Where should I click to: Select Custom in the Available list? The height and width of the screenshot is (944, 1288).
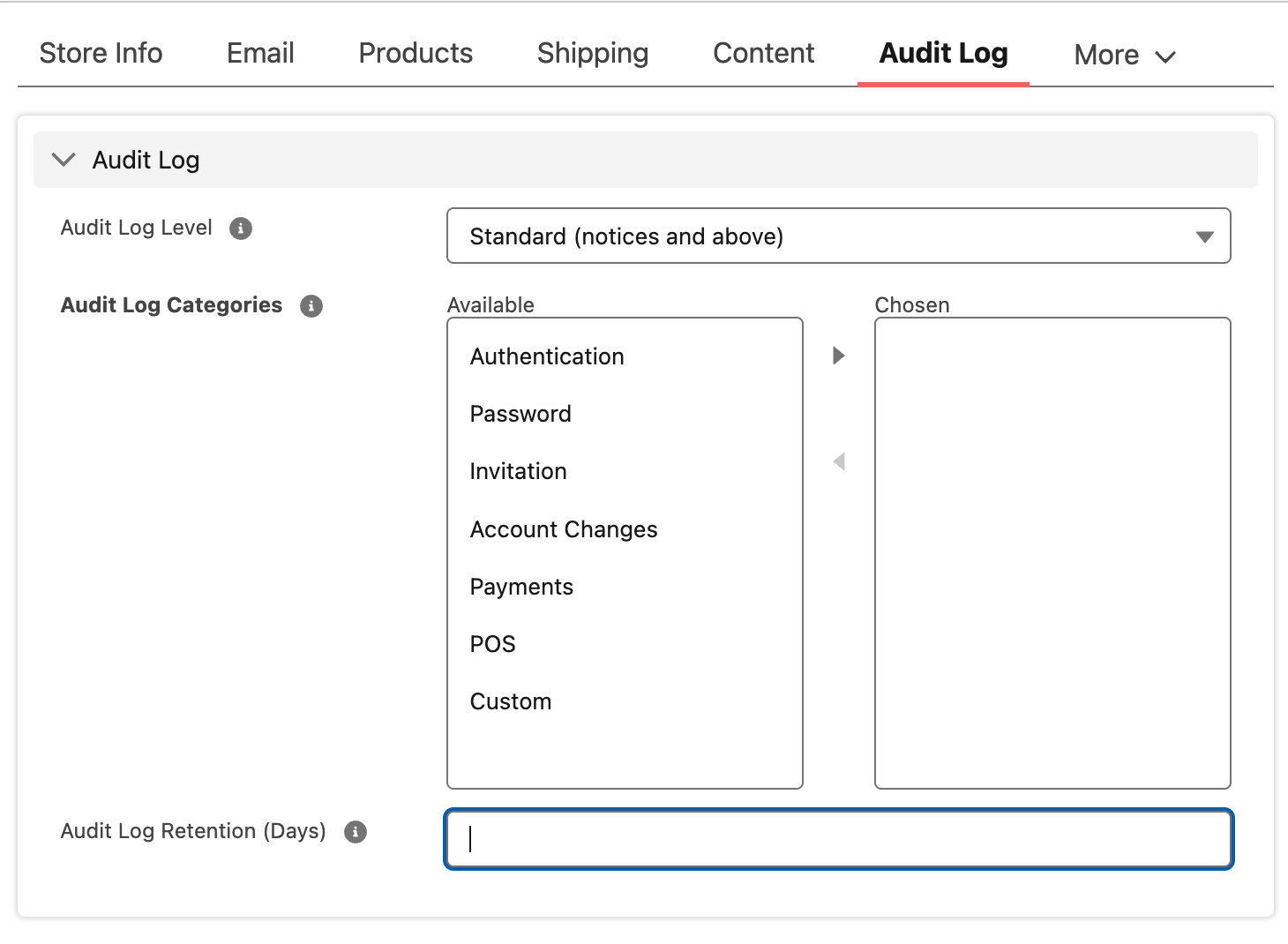pos(511,701)
